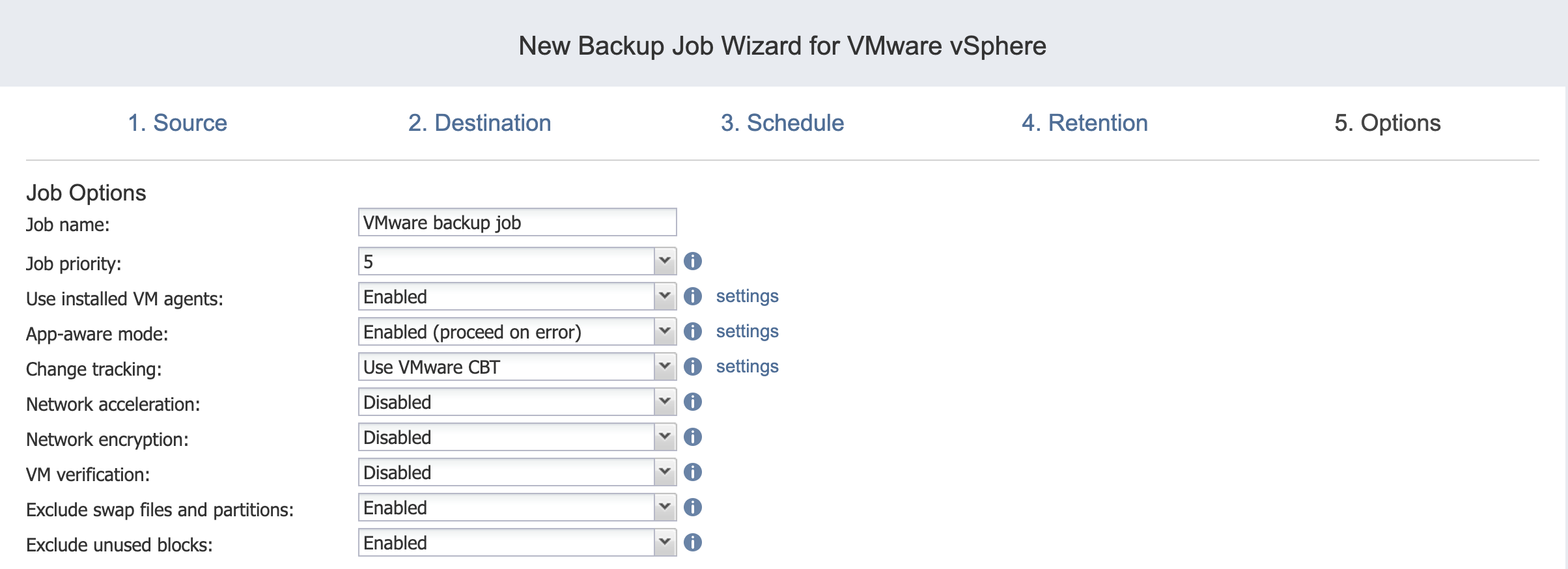Click info icon for Exclude unused blocks
The image size is (1568, 569).
point(693,542)
